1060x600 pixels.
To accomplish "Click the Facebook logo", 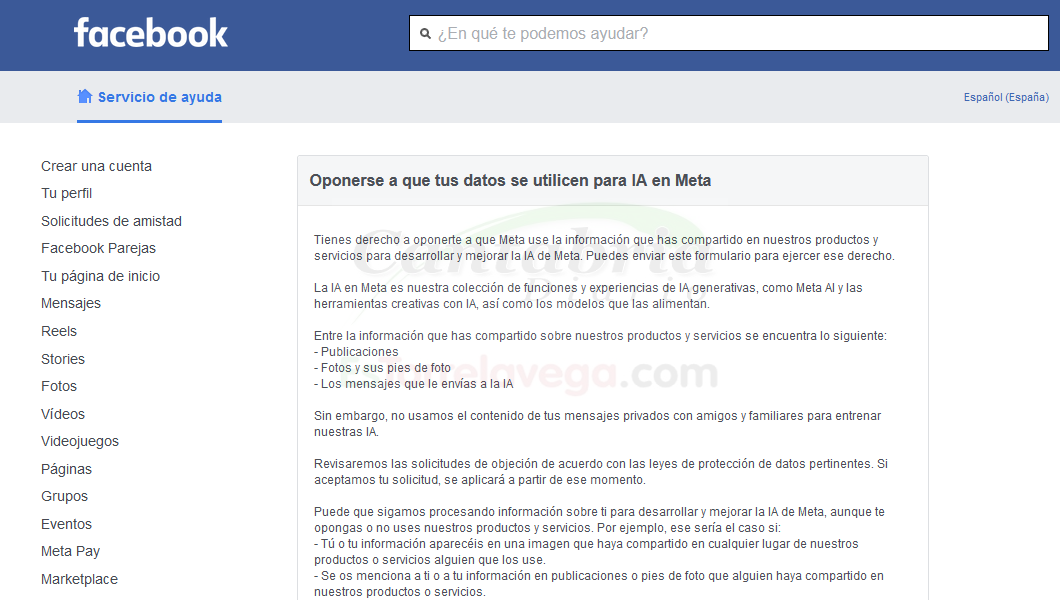I will tap(151, 33).
